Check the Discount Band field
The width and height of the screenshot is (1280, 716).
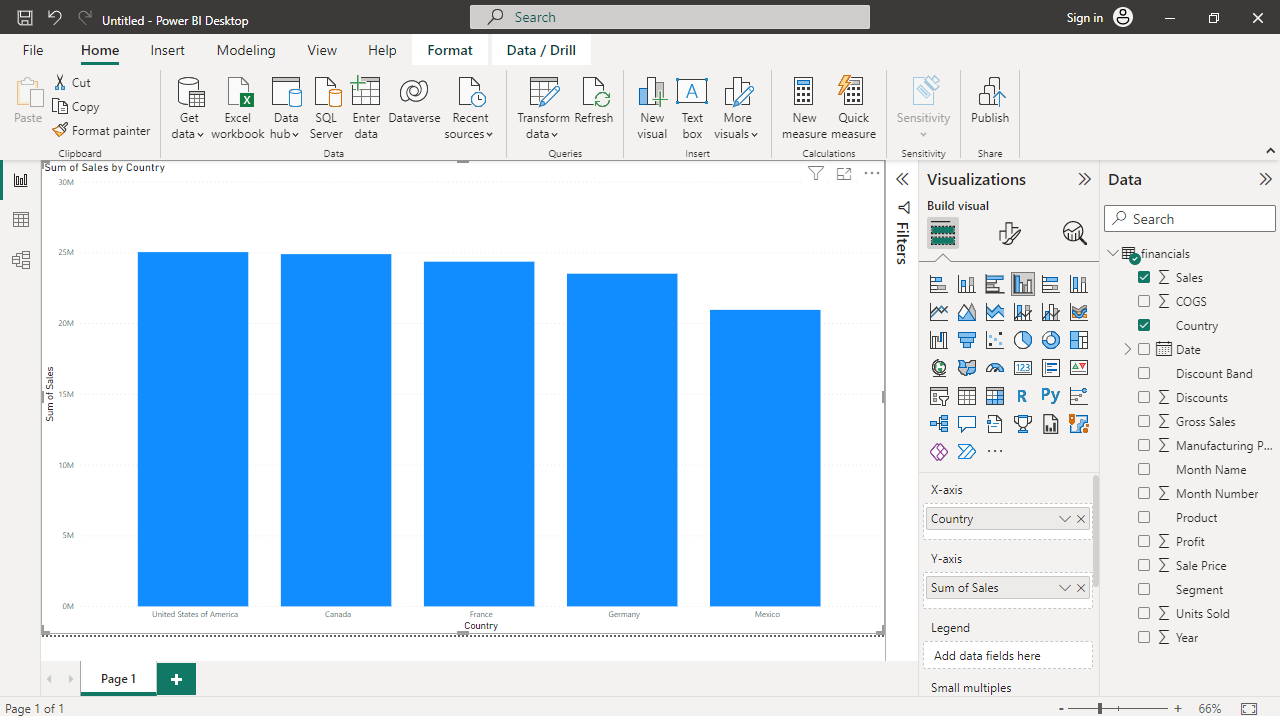point(1144,373)
